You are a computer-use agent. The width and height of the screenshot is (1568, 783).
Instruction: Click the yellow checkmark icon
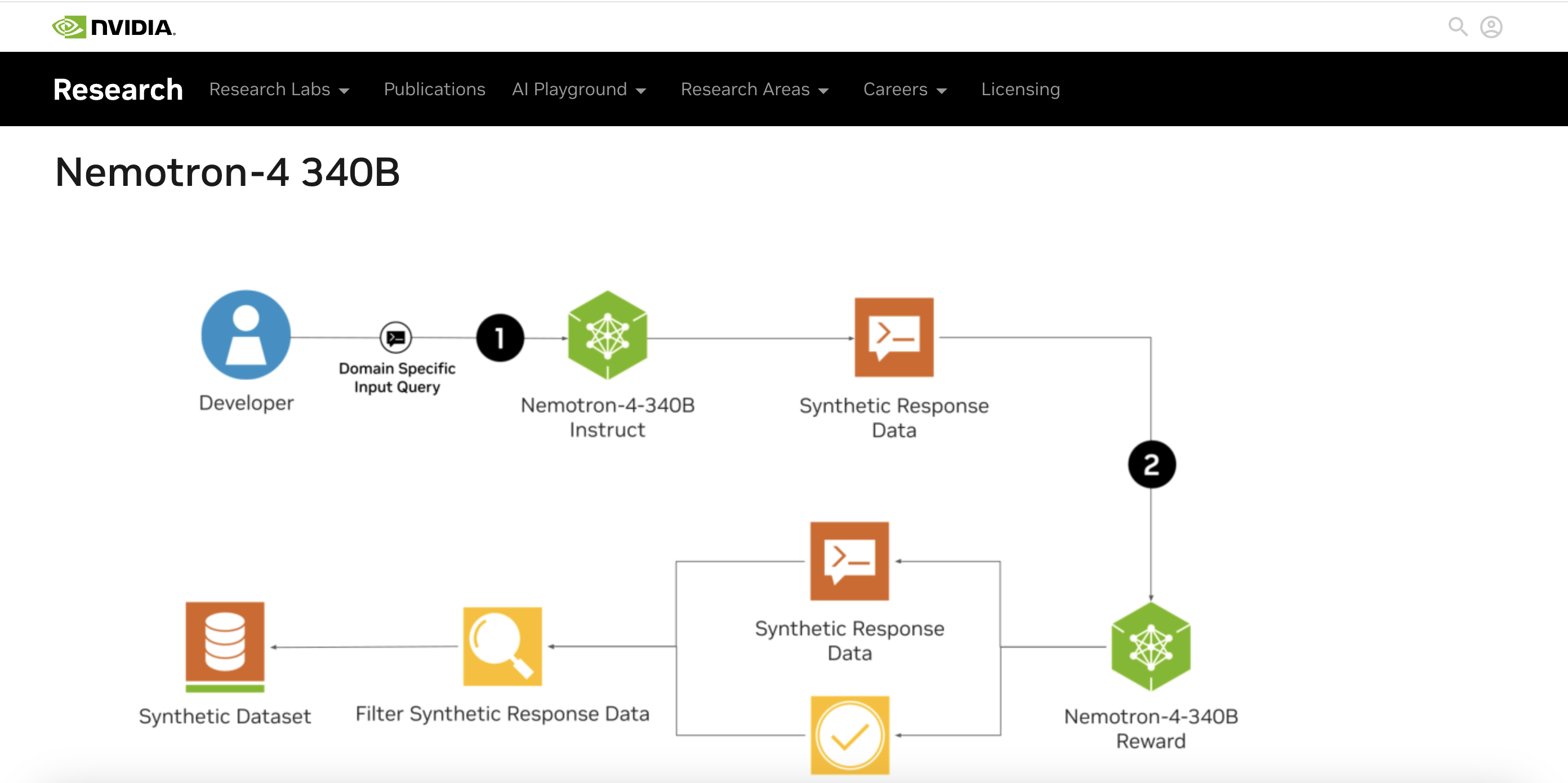(x=850, y=735)
